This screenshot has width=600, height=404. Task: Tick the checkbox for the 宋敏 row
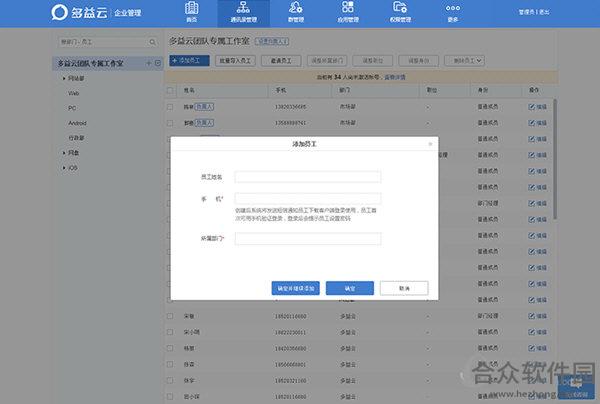[170, 316]
